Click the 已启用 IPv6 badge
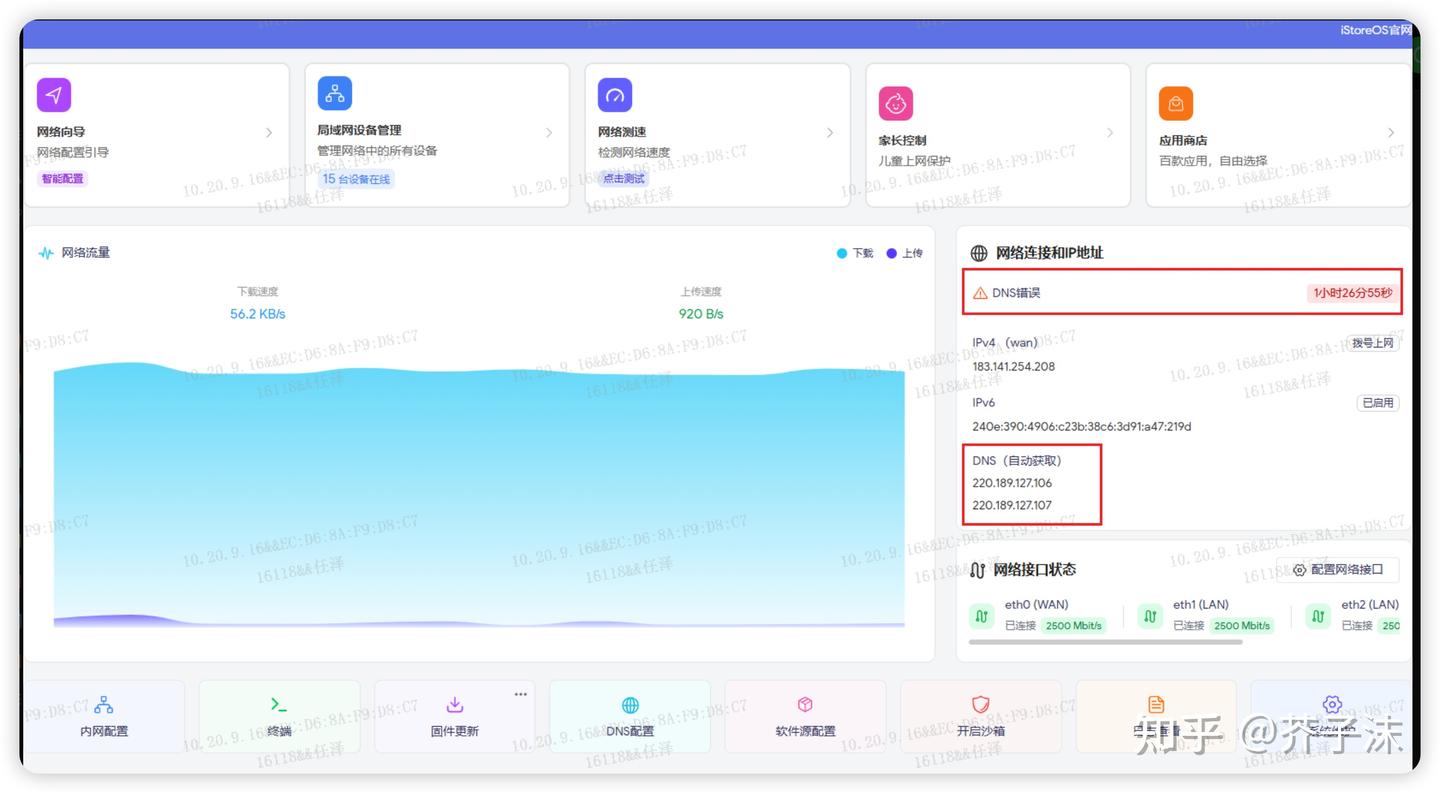This screenshot has height=793, width=1440. [1378, 403]
